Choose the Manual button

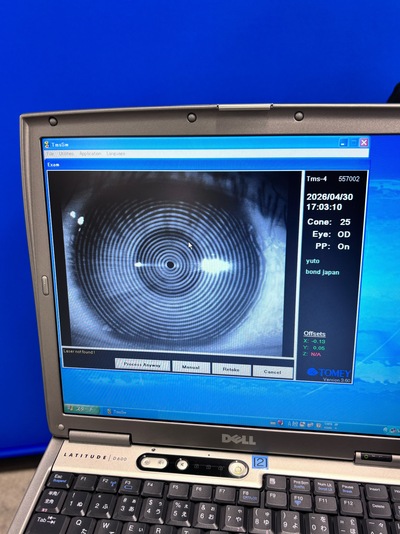point(191,367)
